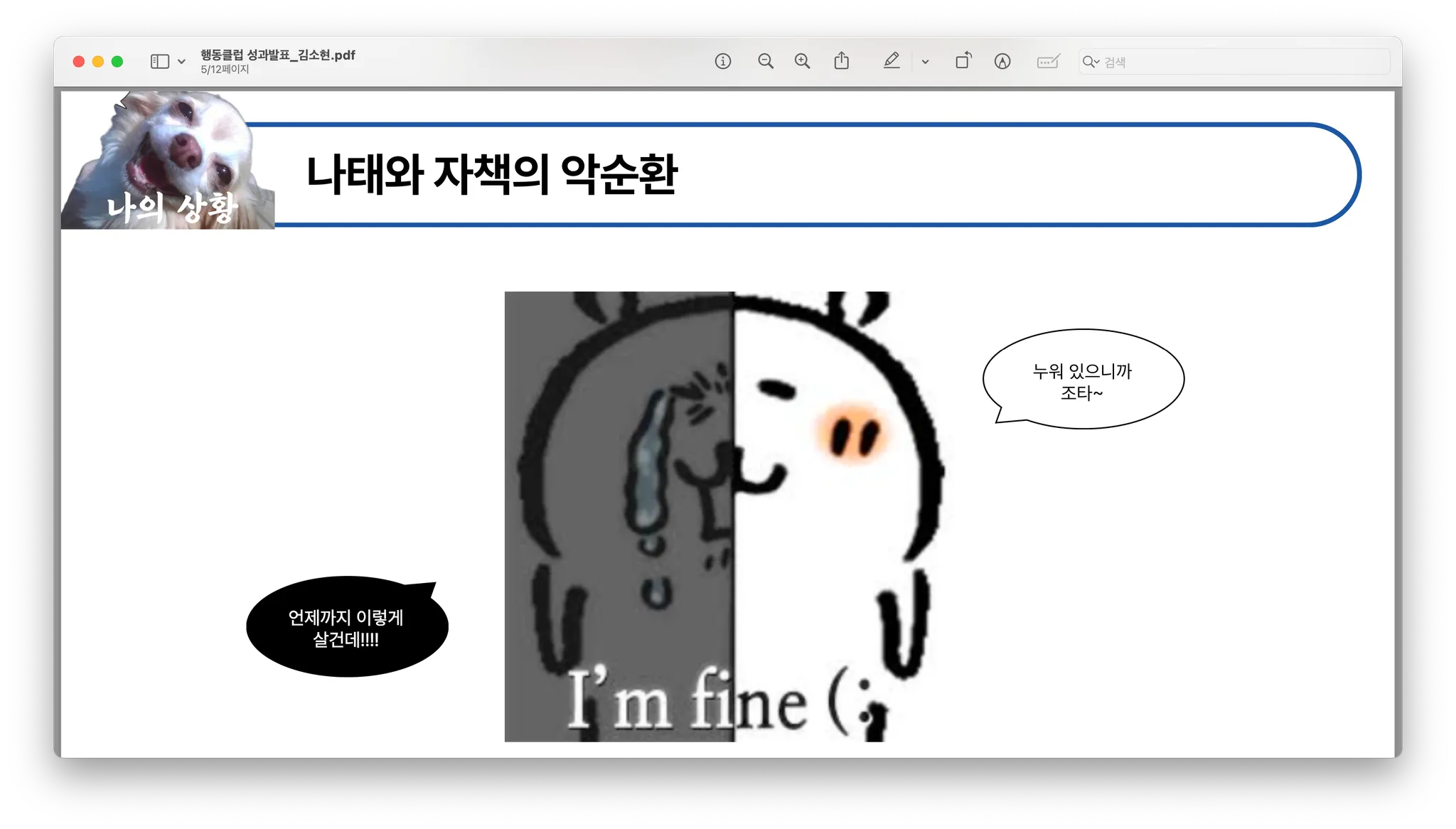The image size is (1456, 829).
Task: Open the share menu icon
Action: click(x=841, y=61)
